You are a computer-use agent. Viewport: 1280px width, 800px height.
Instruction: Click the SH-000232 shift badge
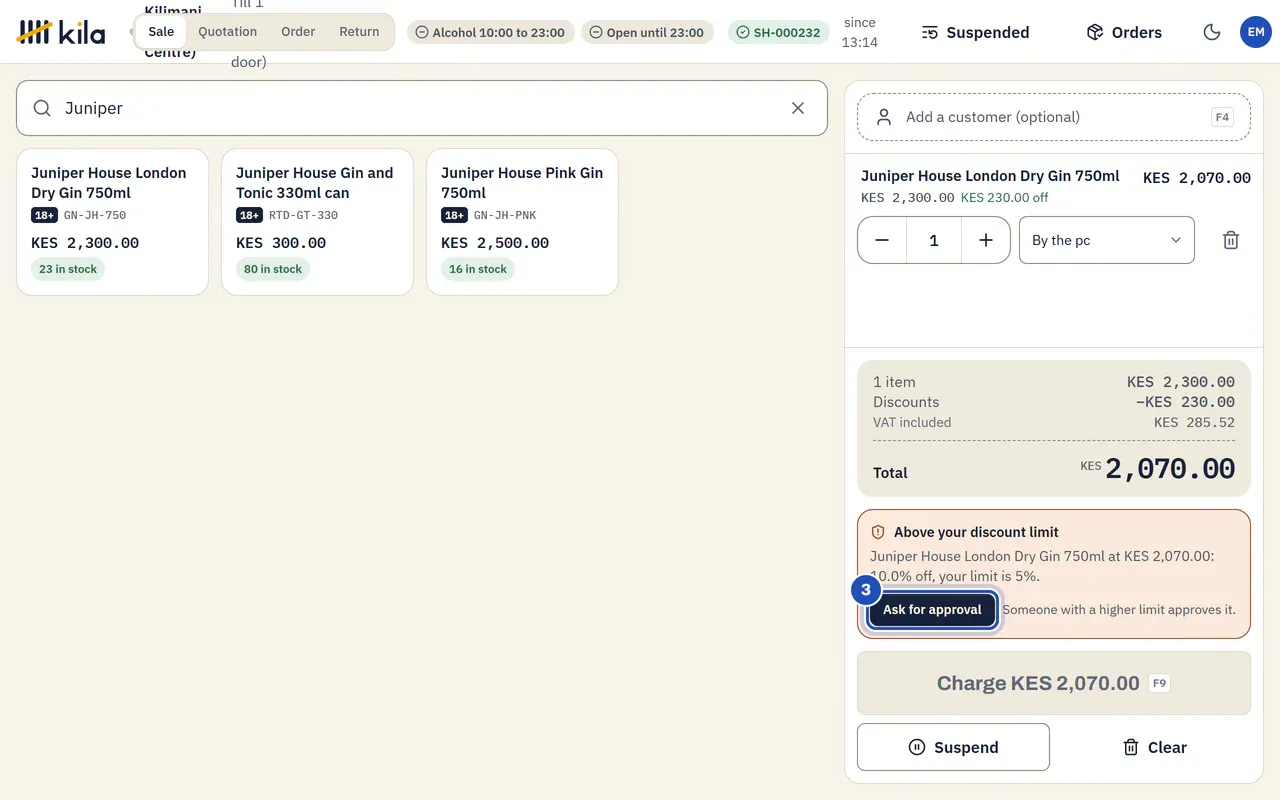(779, 32)
